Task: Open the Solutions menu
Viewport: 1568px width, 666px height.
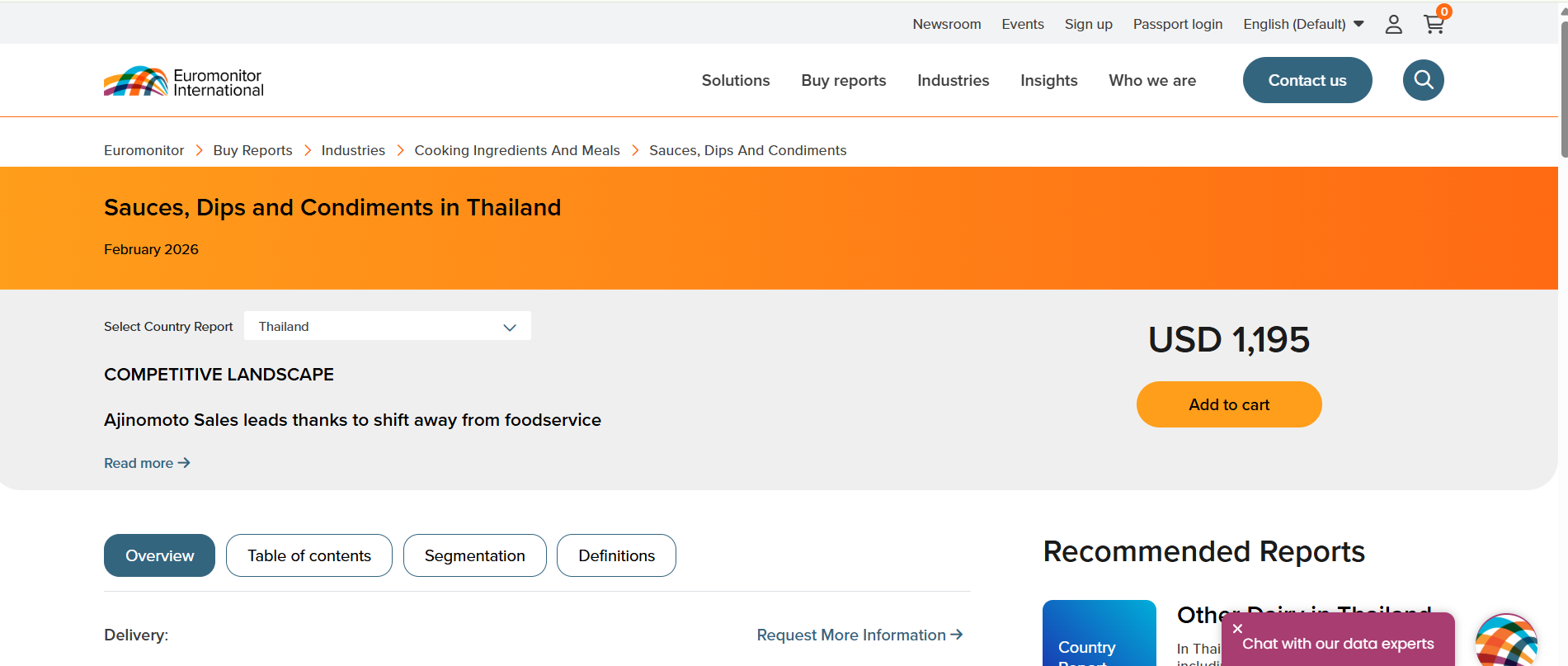Action: pos(736,80)
